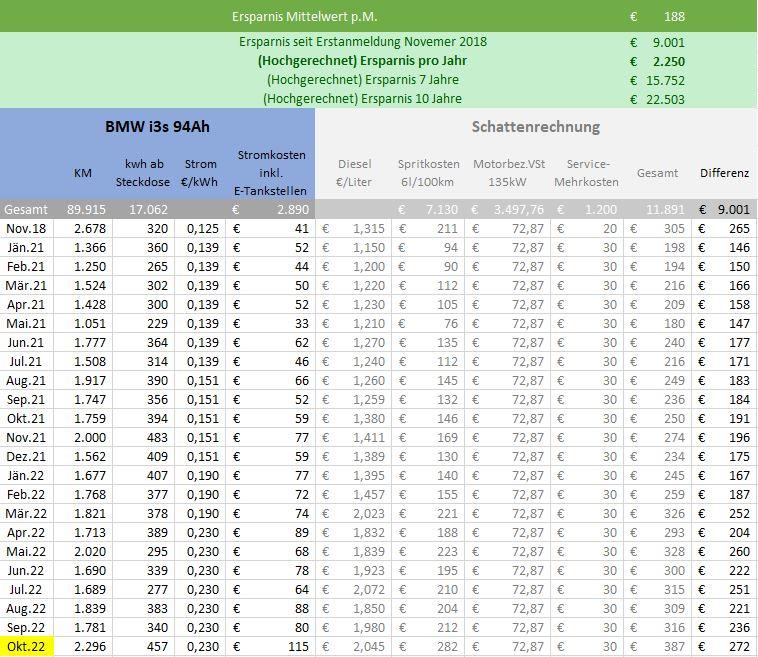Screen dimensions: 758x657
Task: Select the 'Mai.21' row label
Action: [26, 323]
